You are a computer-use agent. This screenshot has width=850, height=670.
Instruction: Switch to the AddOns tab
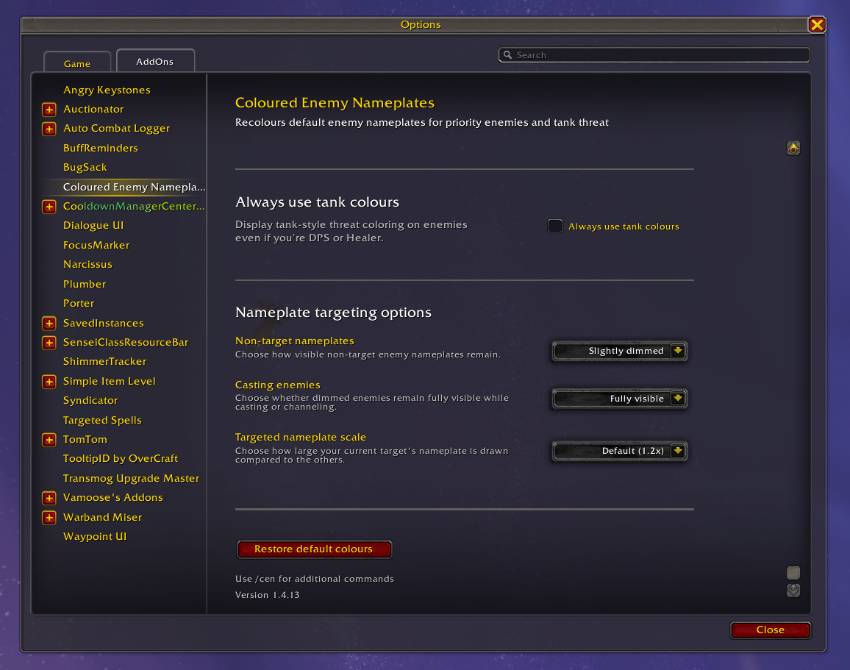point(155,61)
